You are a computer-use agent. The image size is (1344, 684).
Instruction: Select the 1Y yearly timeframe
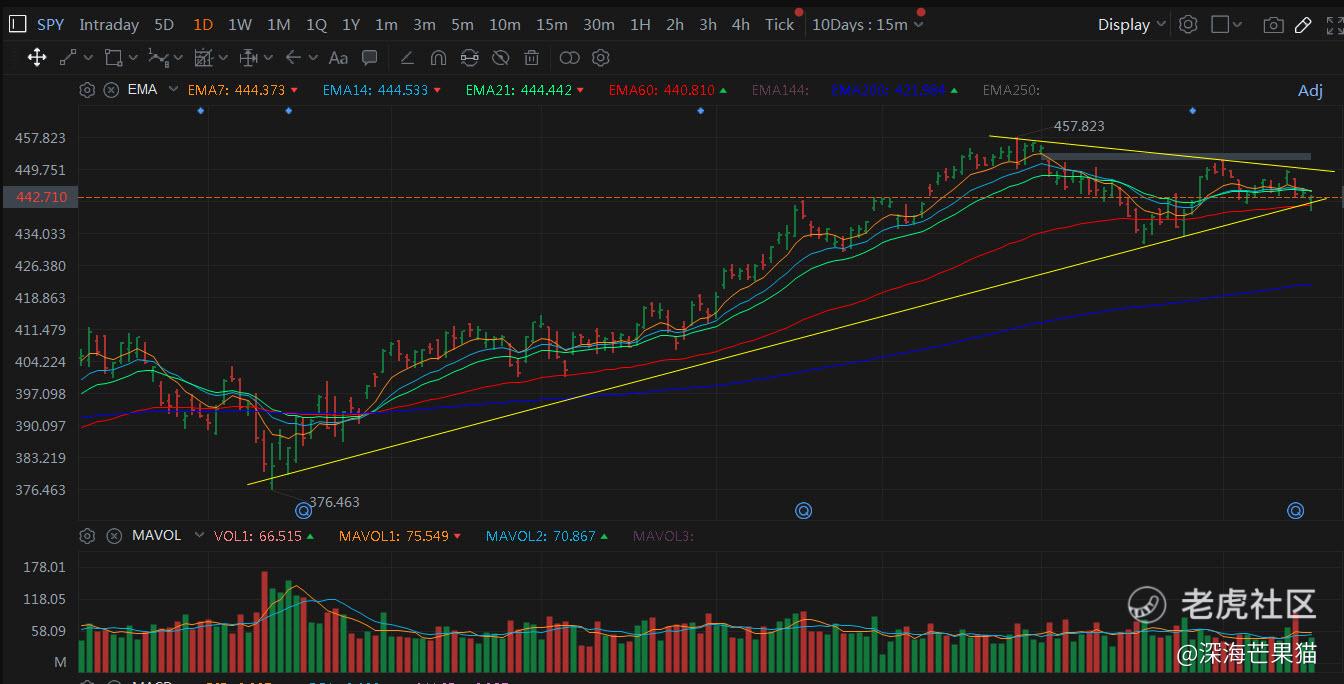pyautogui.click(x=351, y=25)
